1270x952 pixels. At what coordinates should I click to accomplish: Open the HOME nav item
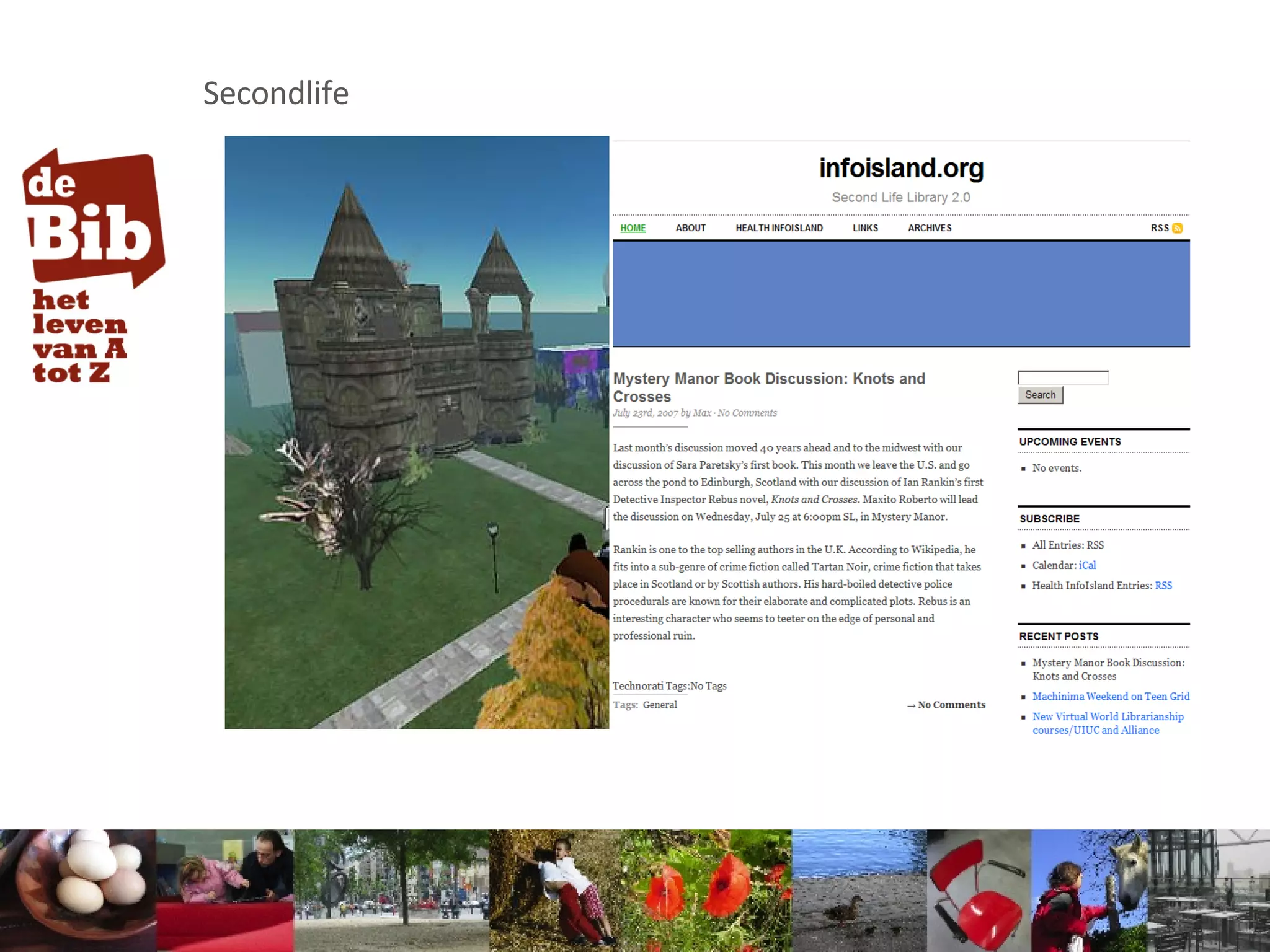tap(633, 228)
